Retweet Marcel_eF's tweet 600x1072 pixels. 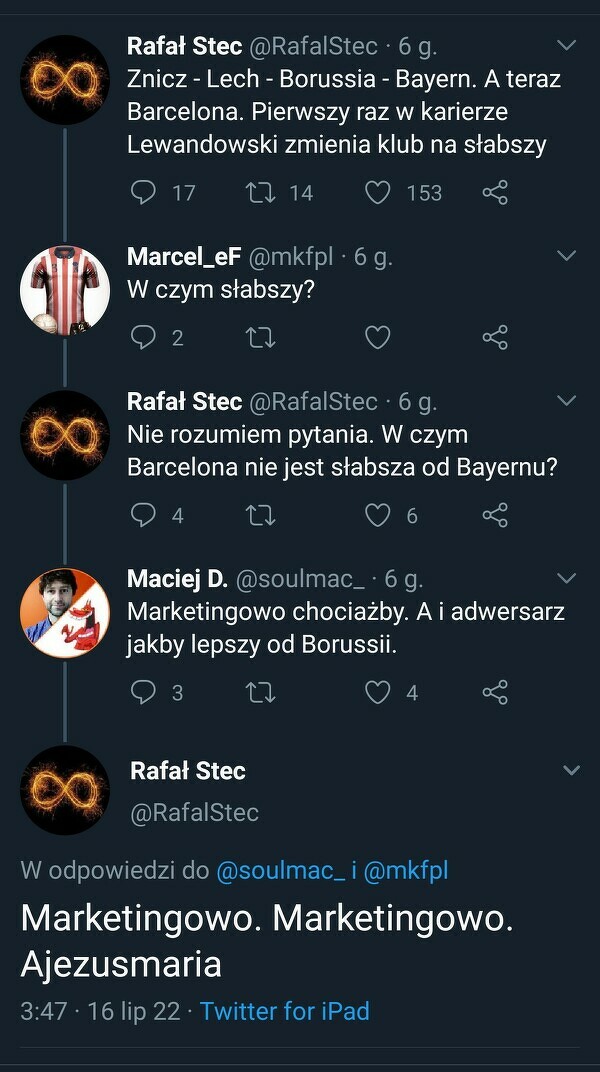click(260, 338)
